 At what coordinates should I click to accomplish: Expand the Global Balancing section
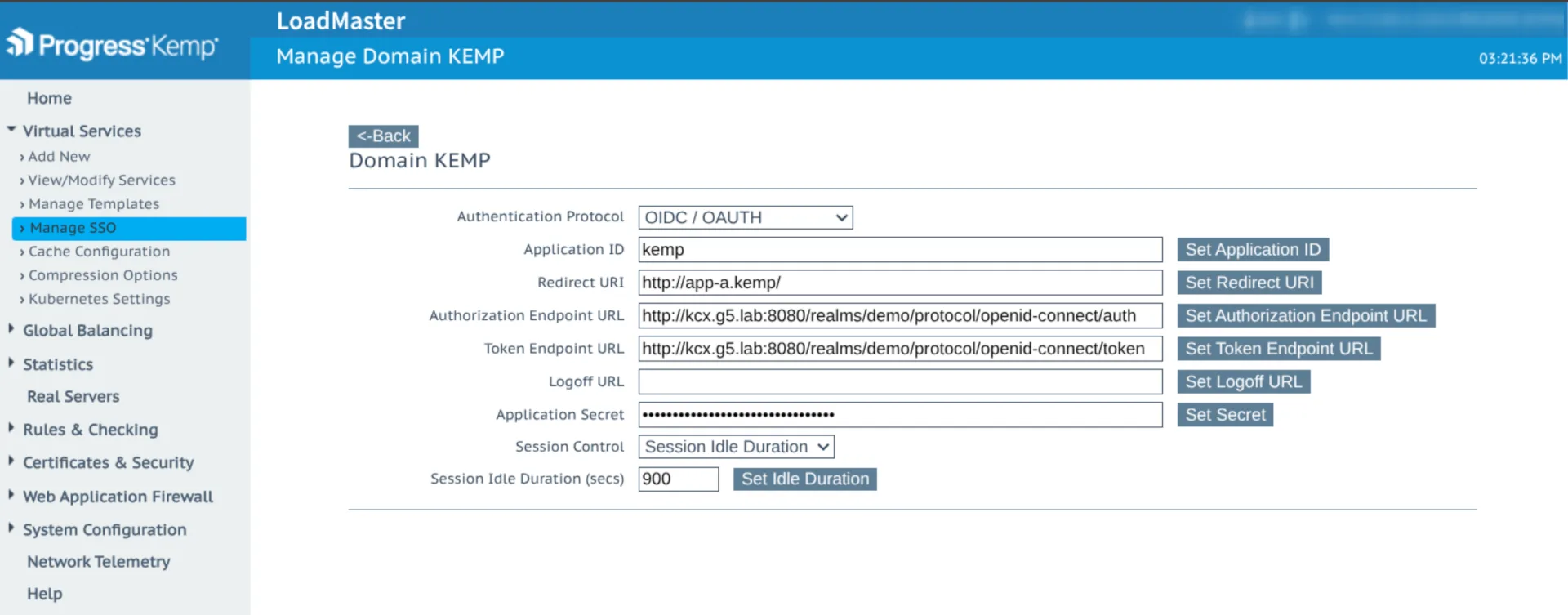coord(87,330)
